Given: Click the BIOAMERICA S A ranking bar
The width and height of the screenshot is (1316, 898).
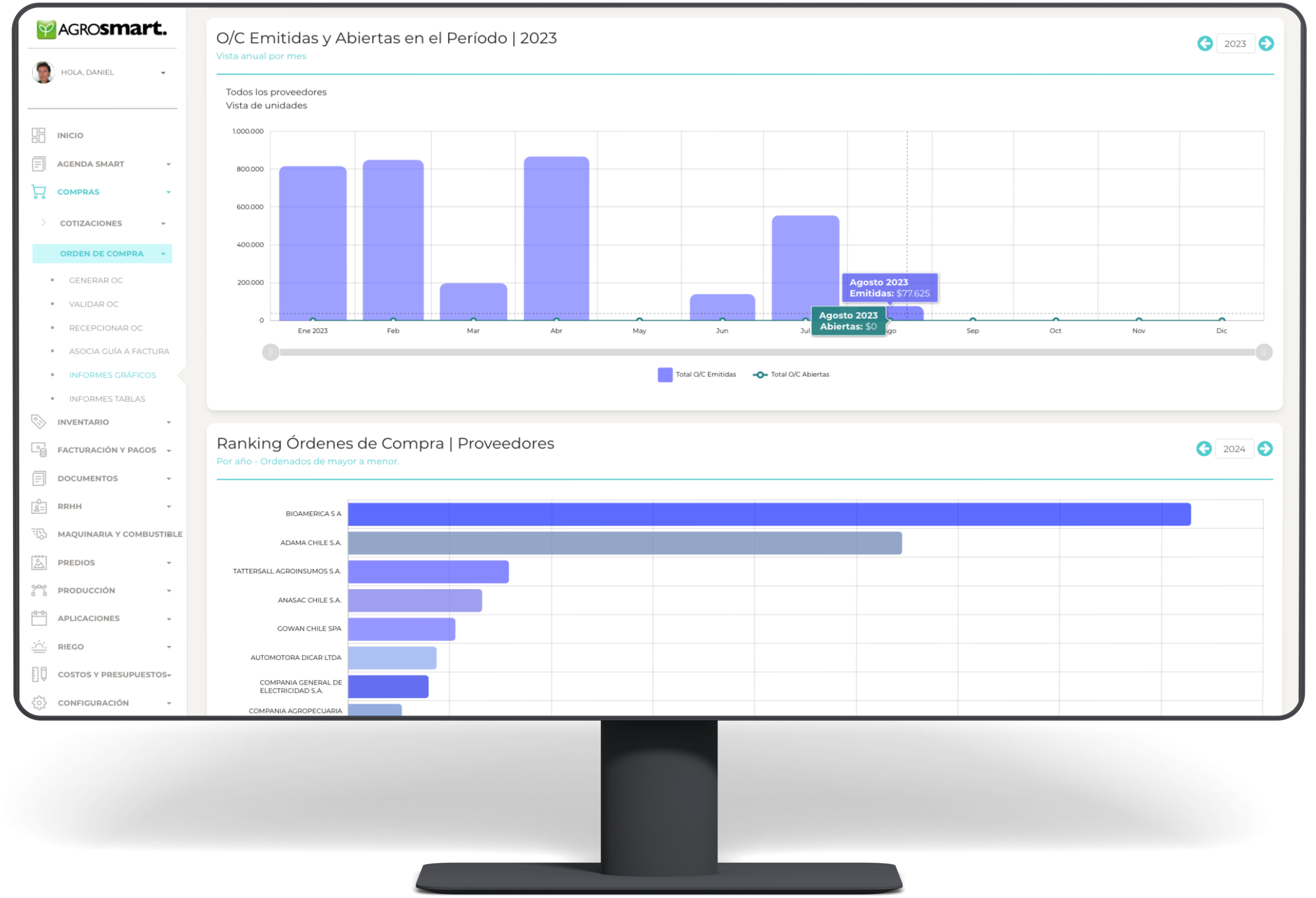Looking at the screenshot, I should (769, 514).
